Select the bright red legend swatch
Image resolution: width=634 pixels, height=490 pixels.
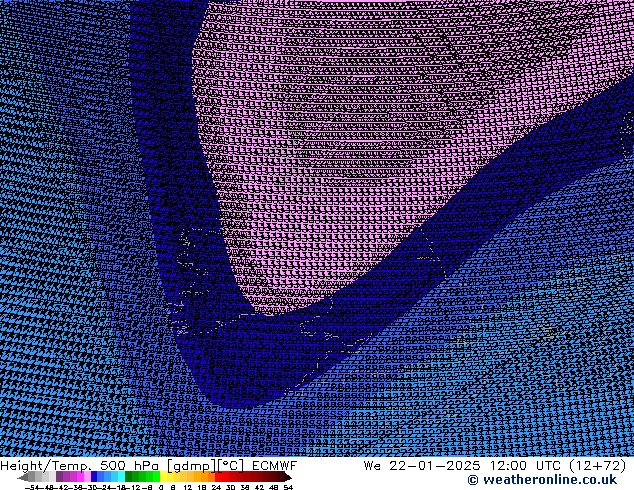[218, 477]
